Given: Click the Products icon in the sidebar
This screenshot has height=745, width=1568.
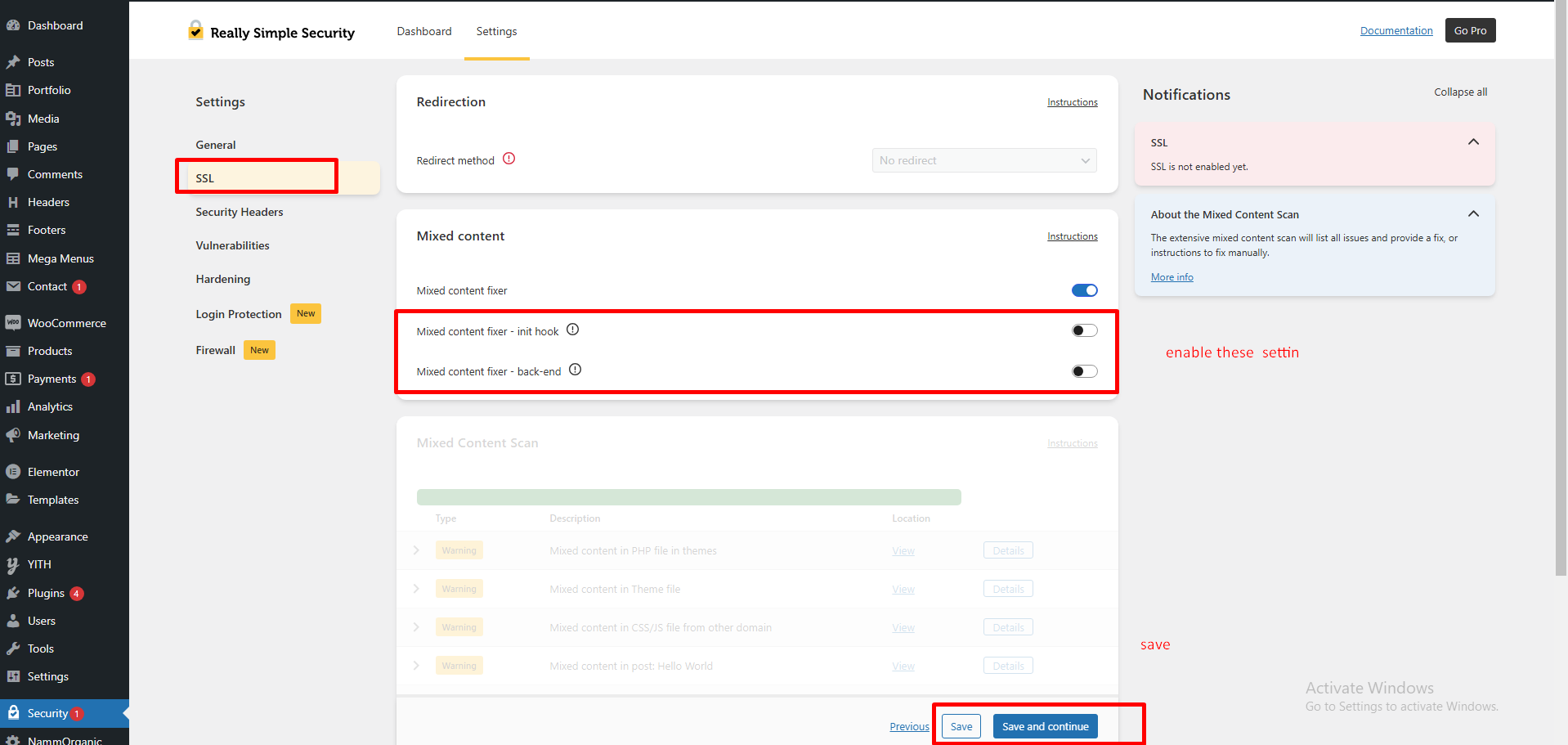Looking at the screenshot, I should [x=13, y=351].
